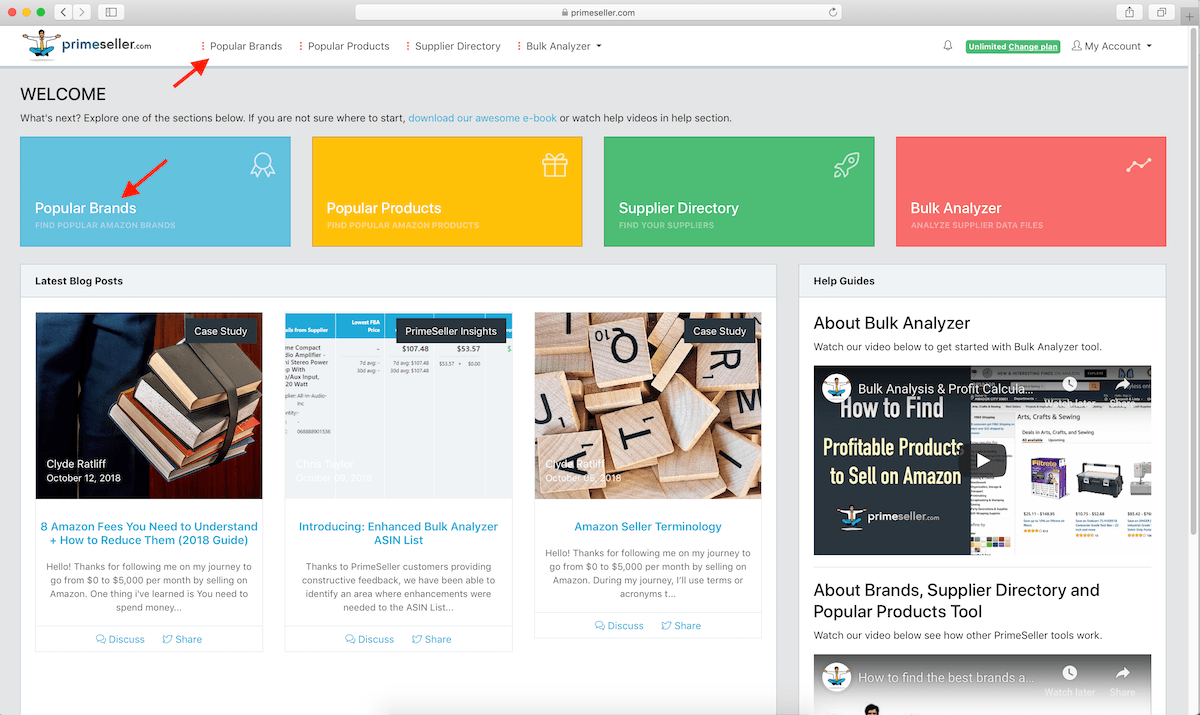
Task: Click the Scrabble tiles blog thumbnail
Action: coord(647,405)
